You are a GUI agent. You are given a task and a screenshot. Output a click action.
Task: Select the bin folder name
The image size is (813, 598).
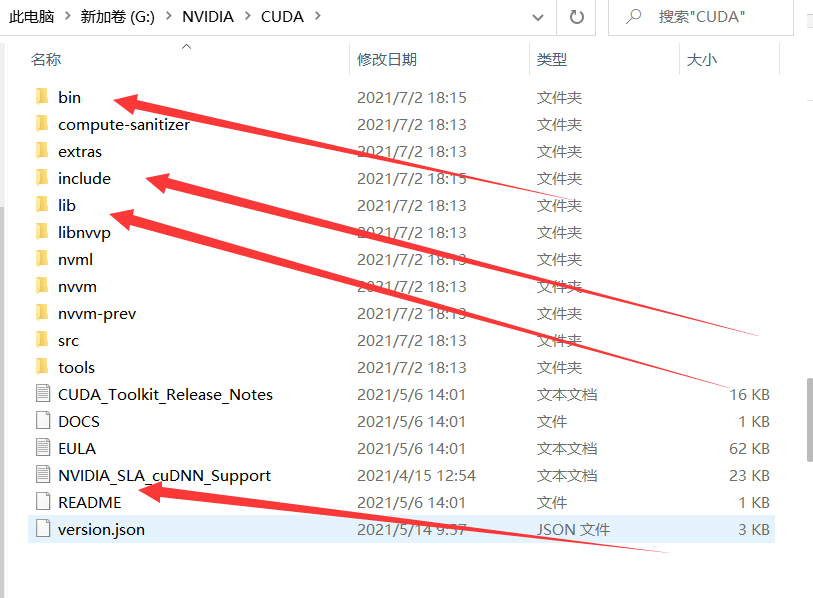tap(69, 98)
